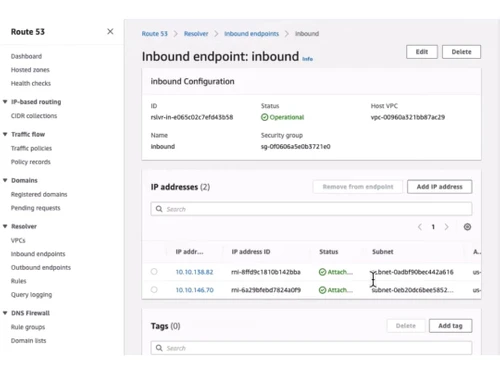Open Traffic policies in the sidebar
Viewport: 500px width, 375px height.
[x=31, y=148]
